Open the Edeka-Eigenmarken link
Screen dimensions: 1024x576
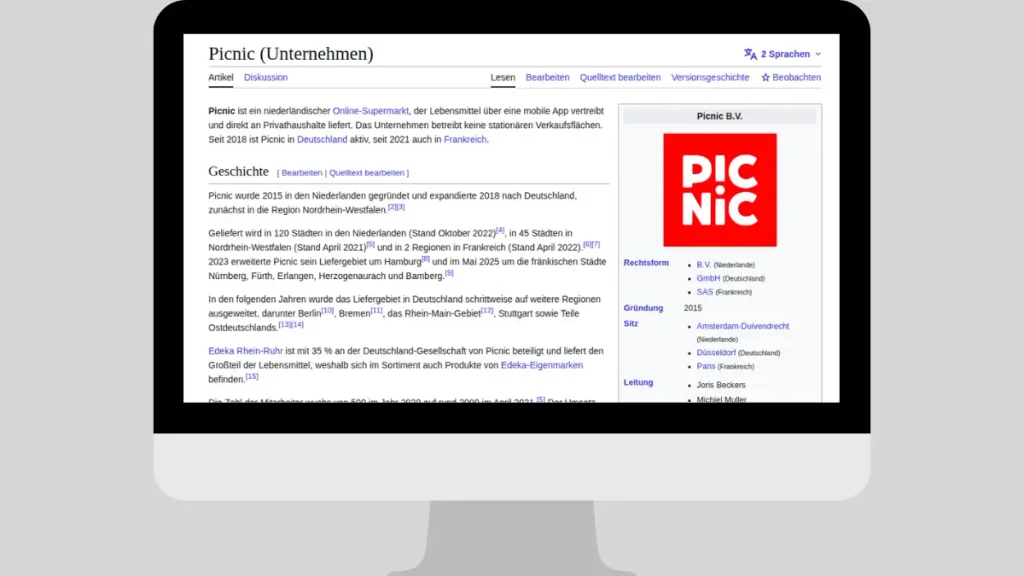tap(541, 365)
